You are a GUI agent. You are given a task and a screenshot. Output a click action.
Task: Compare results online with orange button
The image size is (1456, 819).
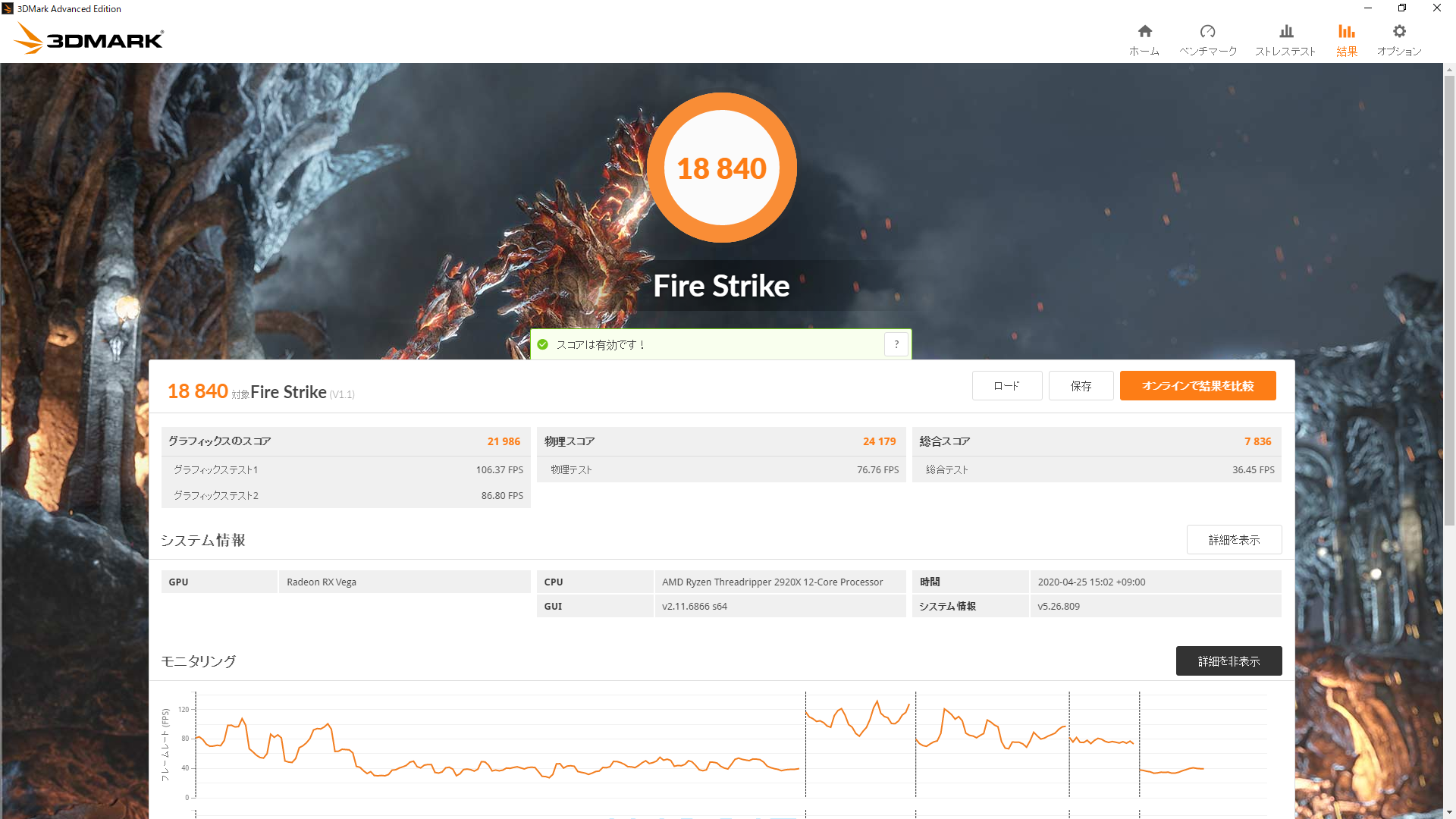(1197, 386)
